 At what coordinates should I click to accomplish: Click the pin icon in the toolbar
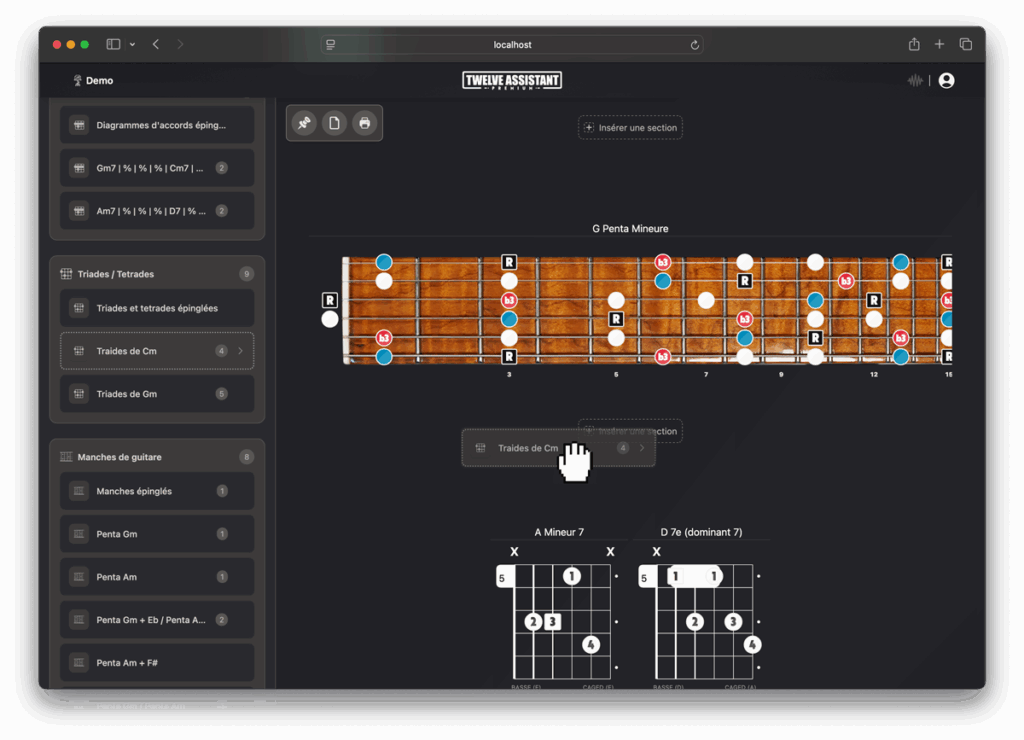tap(304, 123)
